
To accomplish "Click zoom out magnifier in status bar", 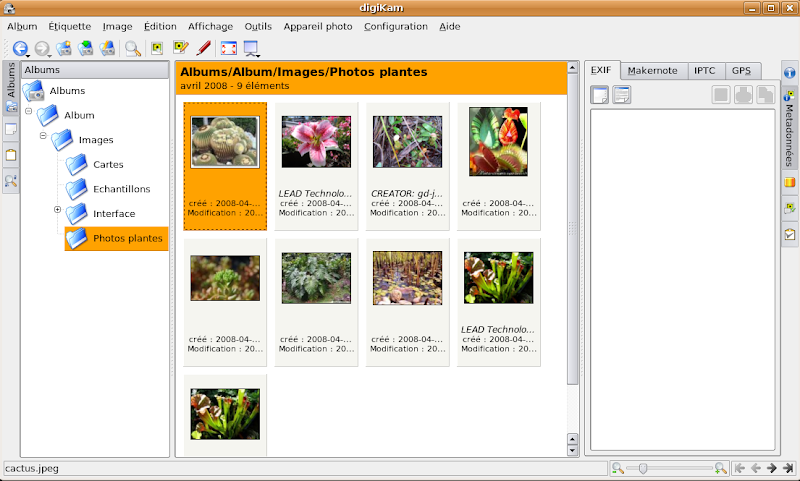I will pos(619,468).
